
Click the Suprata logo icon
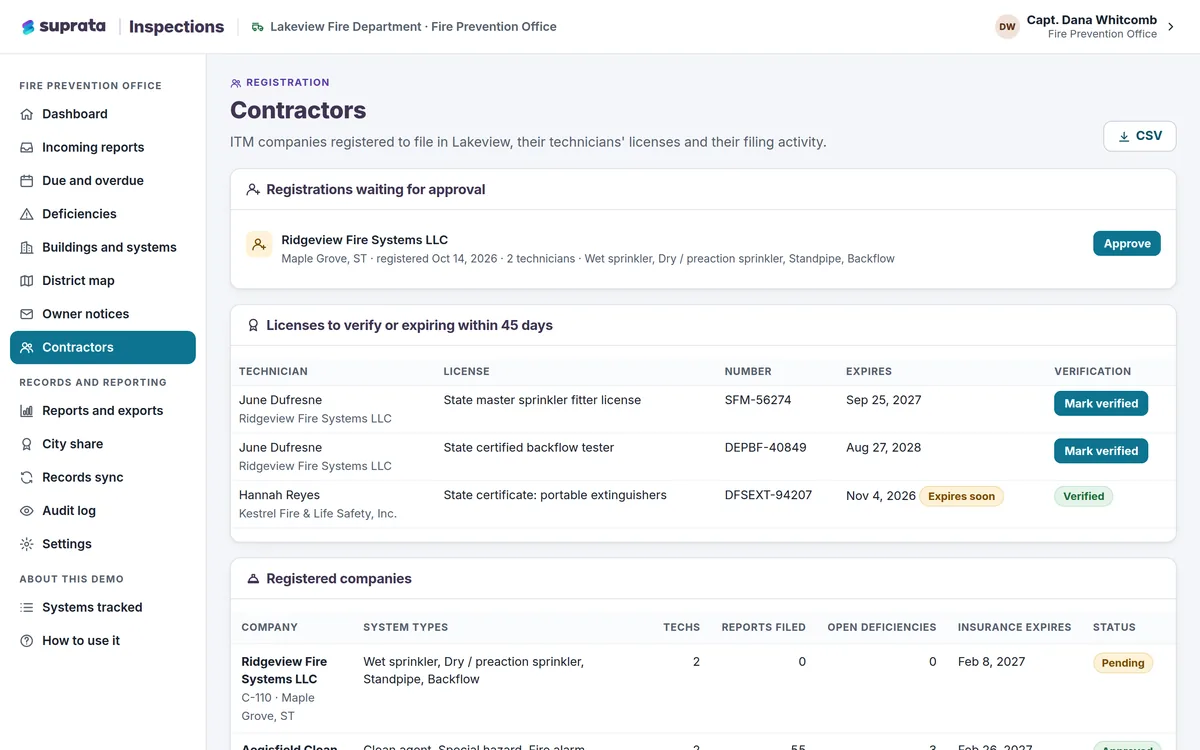click(28, 27)
